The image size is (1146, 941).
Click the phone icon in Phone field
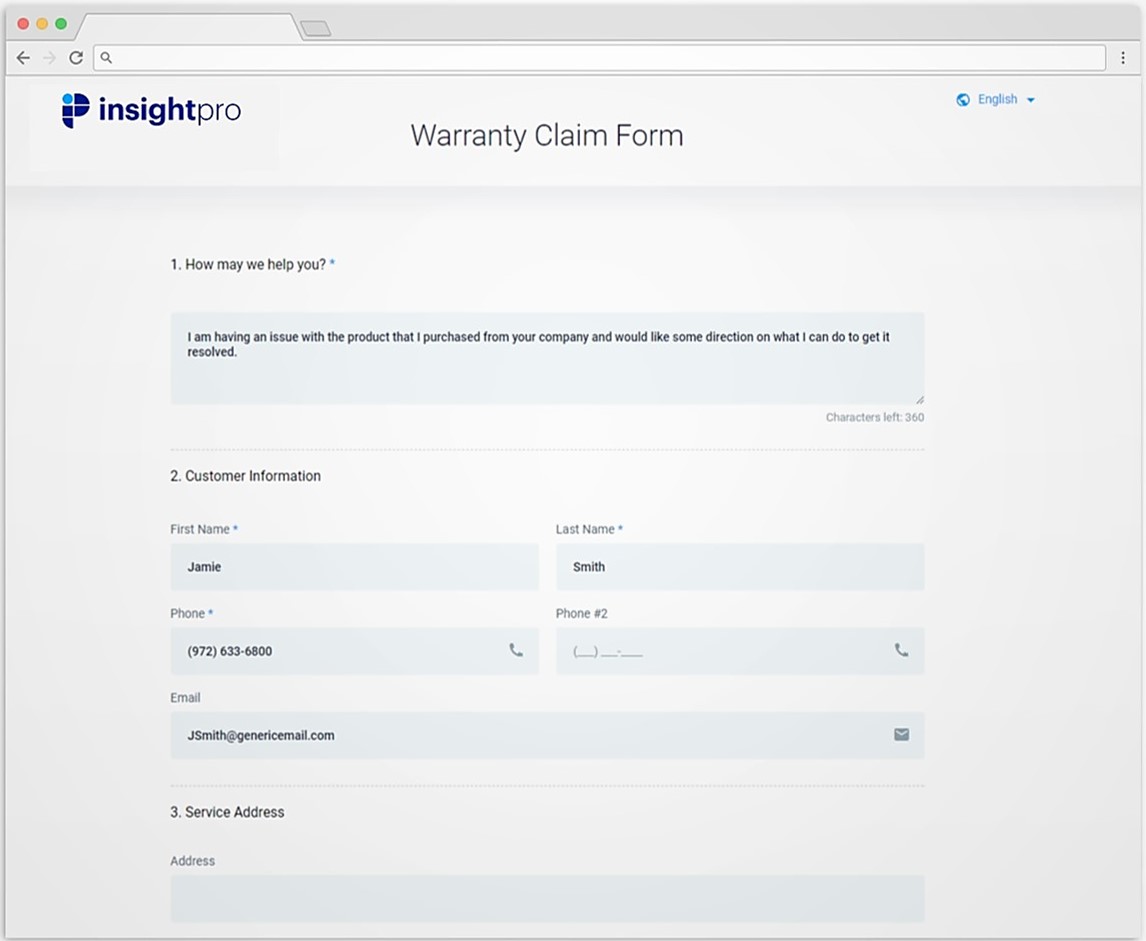coord(516,650)
